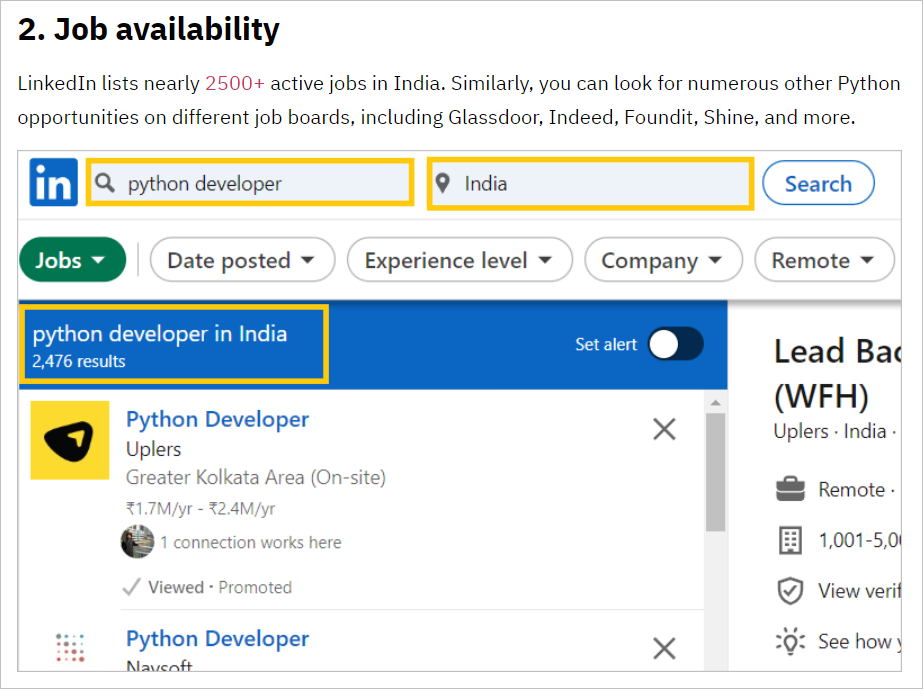Viewport: 923px width, 689px height.
Task: Click the magnifier icon in search field
Action: coord(105,183)
